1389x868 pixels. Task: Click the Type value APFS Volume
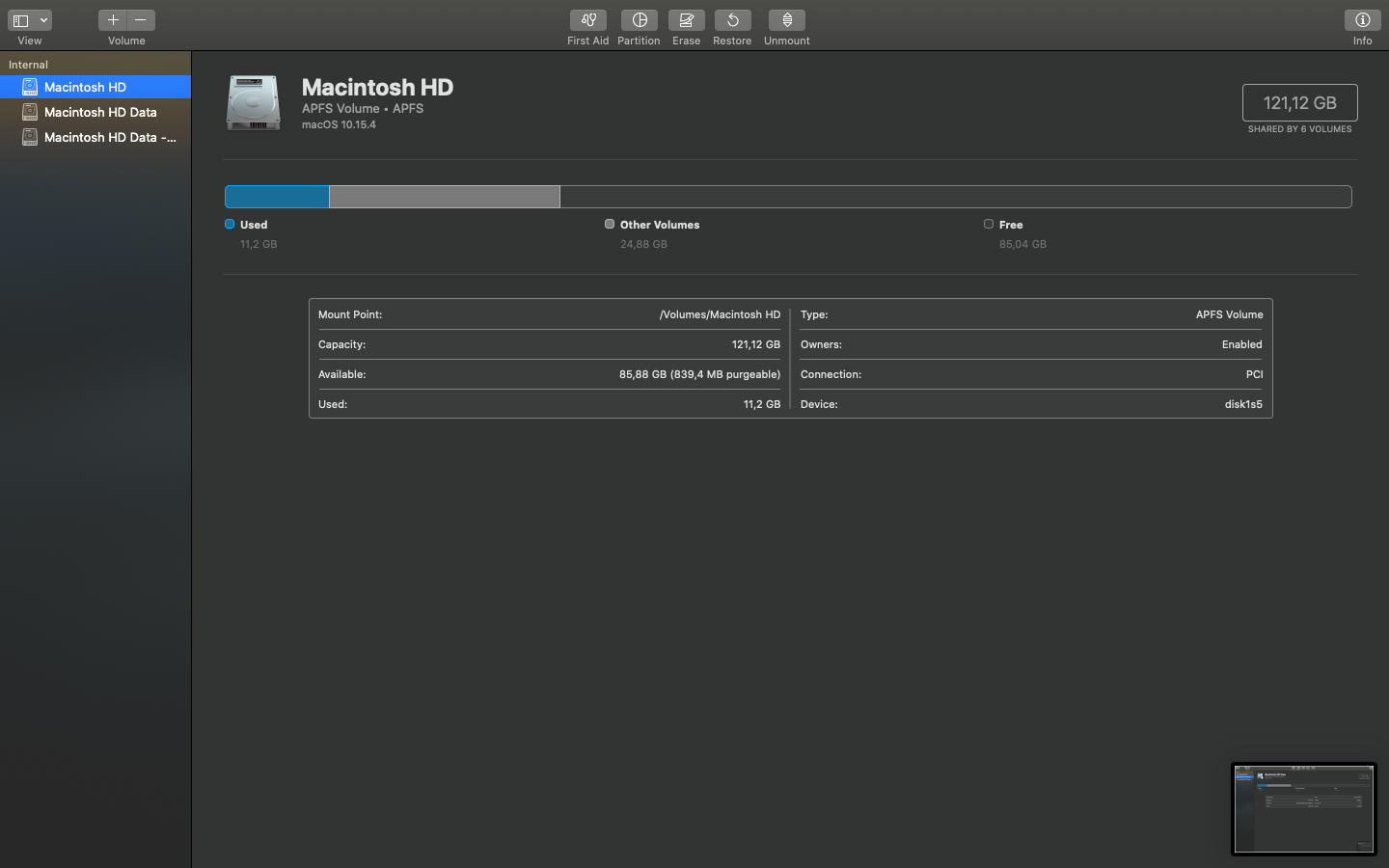click(1229, 314)
